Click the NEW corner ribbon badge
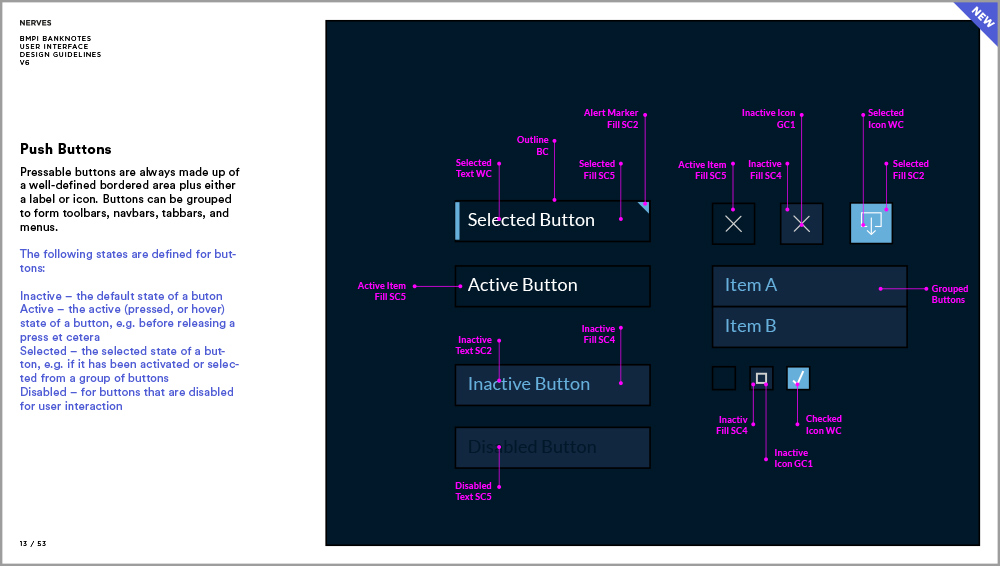The width and height of the screenshot is (1000, 567). (976, 20)
